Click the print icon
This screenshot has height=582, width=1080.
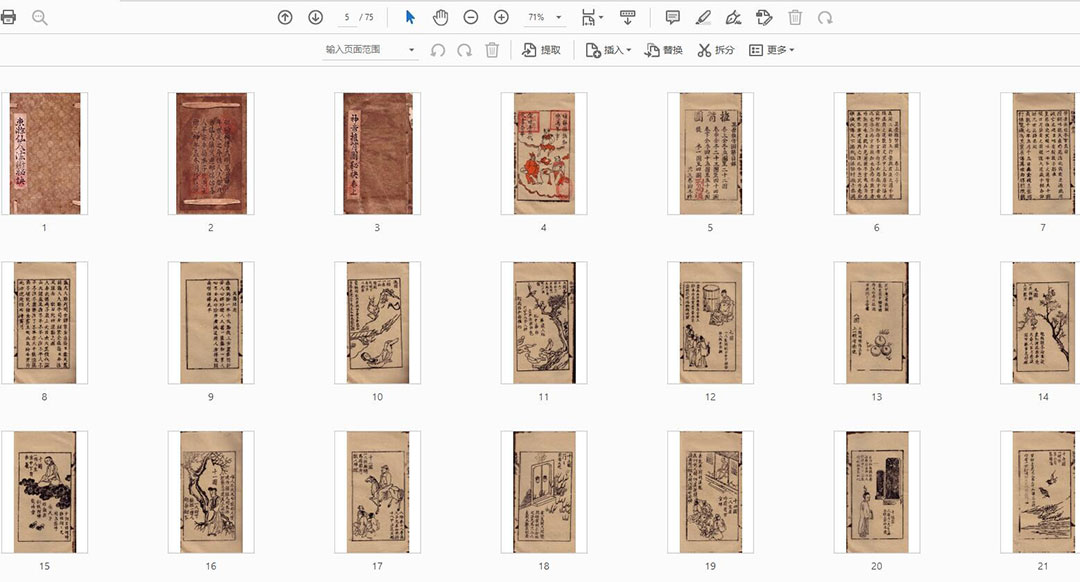[x=9, y=17]
